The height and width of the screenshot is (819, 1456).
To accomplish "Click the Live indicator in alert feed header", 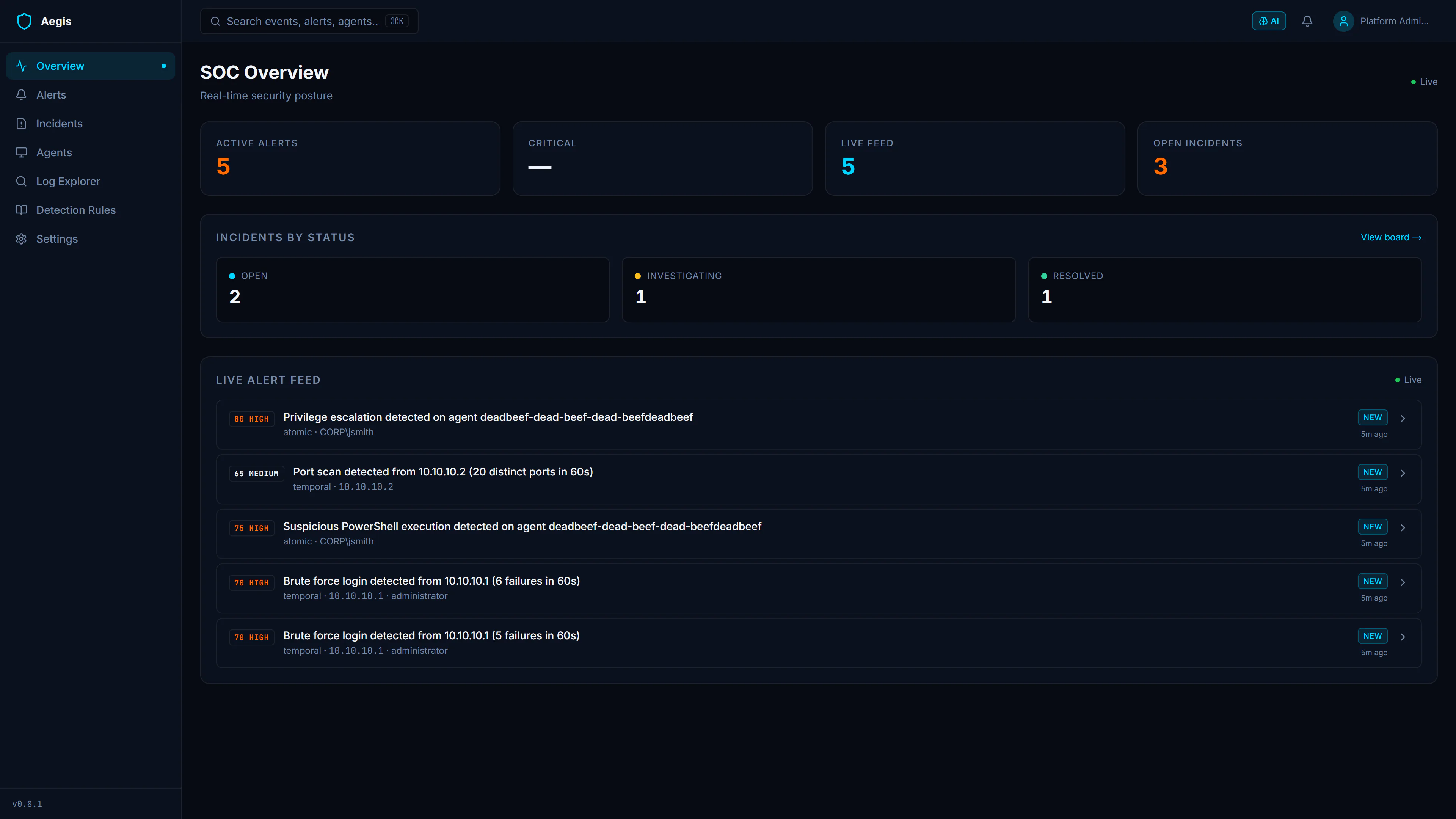I will click(x=1408, y=380).
